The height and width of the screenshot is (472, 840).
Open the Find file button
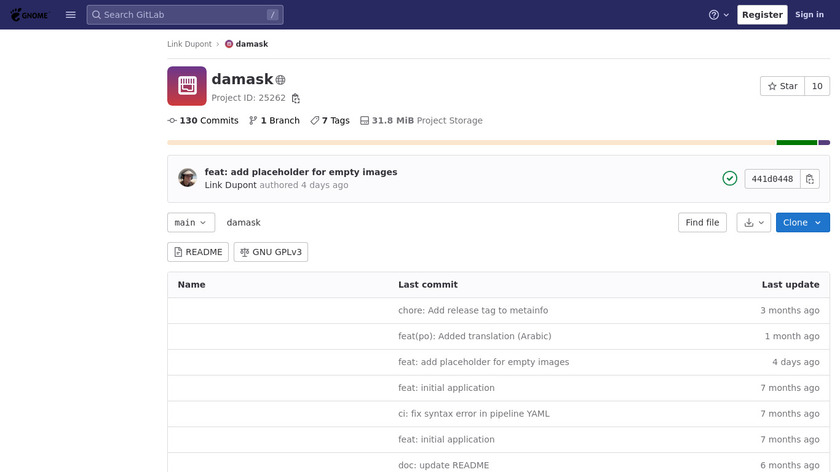pyautogui.click(x=702, y=223)
